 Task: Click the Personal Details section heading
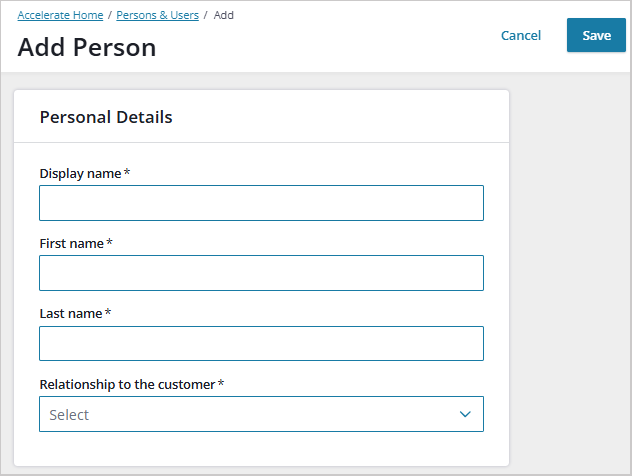[x=106, y=117]
